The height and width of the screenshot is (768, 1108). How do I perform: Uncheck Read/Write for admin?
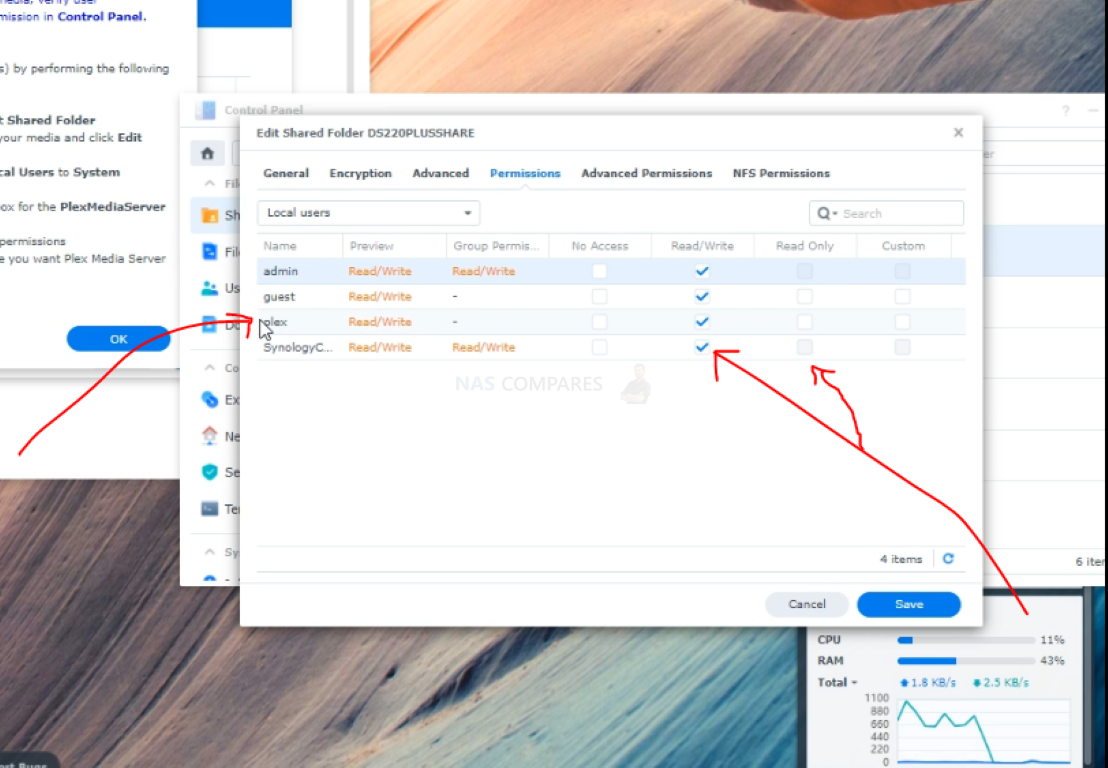click(702, 271)
